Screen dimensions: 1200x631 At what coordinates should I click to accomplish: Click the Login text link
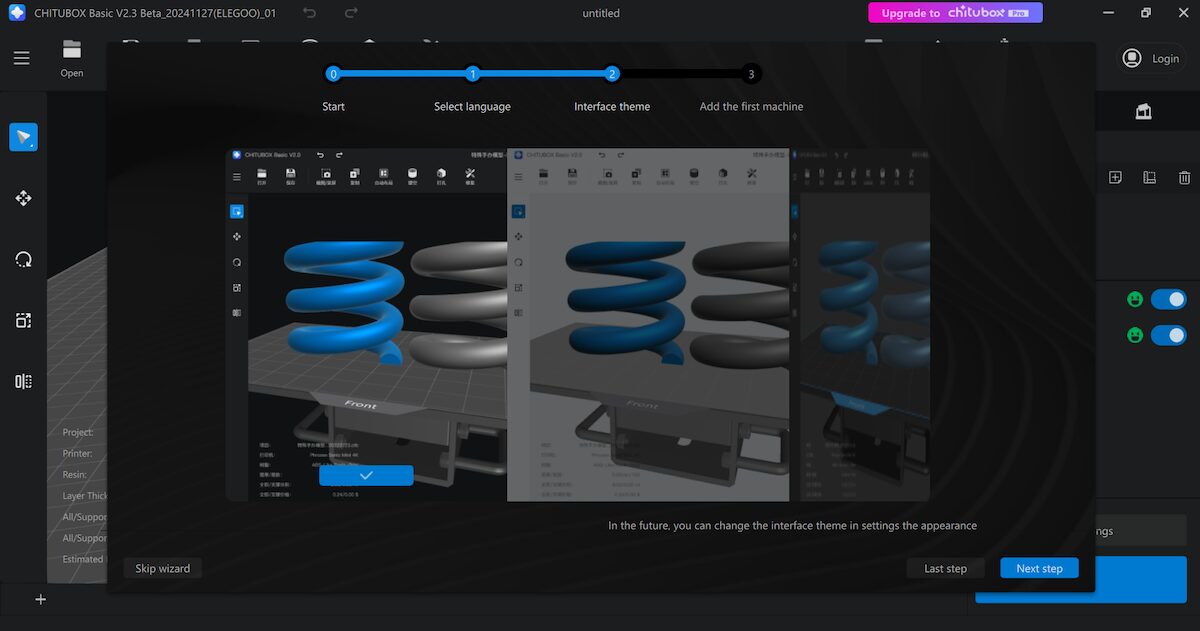1165,59
